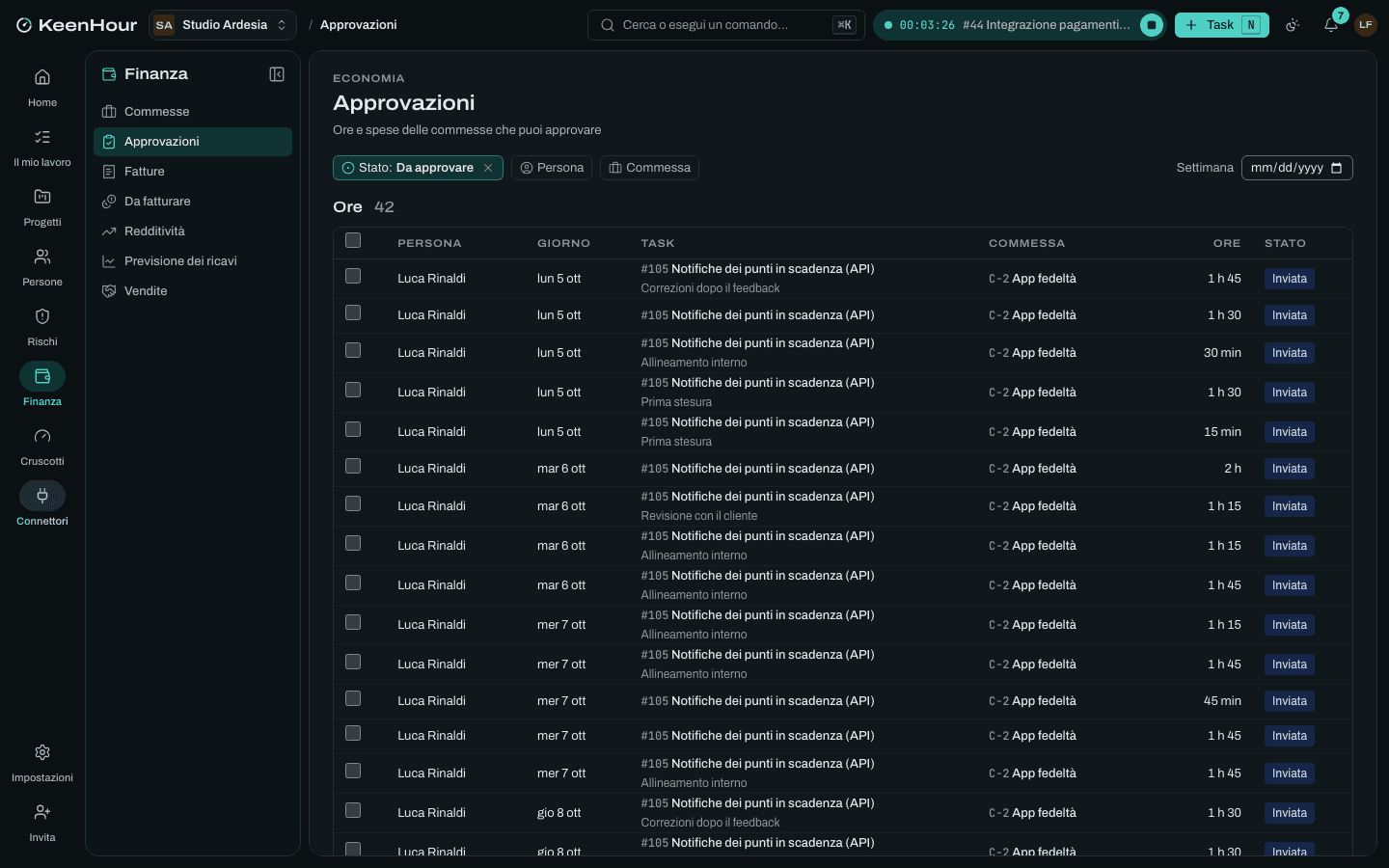Click the search command field
The height and width of the screenshot is (868, 1389).
tap(725, 25)
